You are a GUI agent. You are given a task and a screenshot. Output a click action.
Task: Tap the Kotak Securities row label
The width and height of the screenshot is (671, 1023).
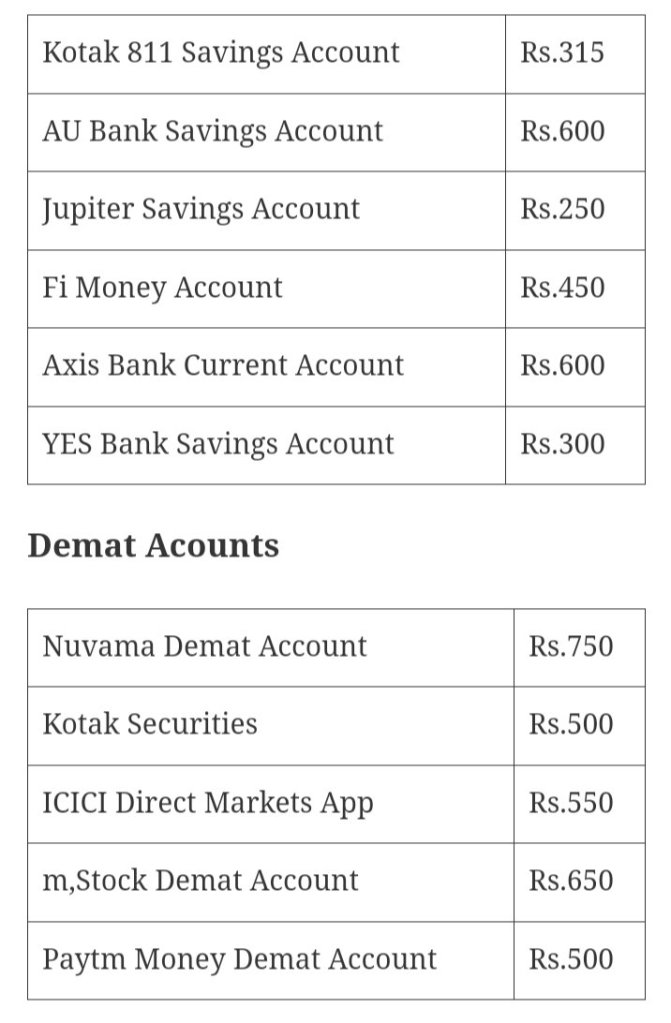pyautogui.click(x=150, y=724)
